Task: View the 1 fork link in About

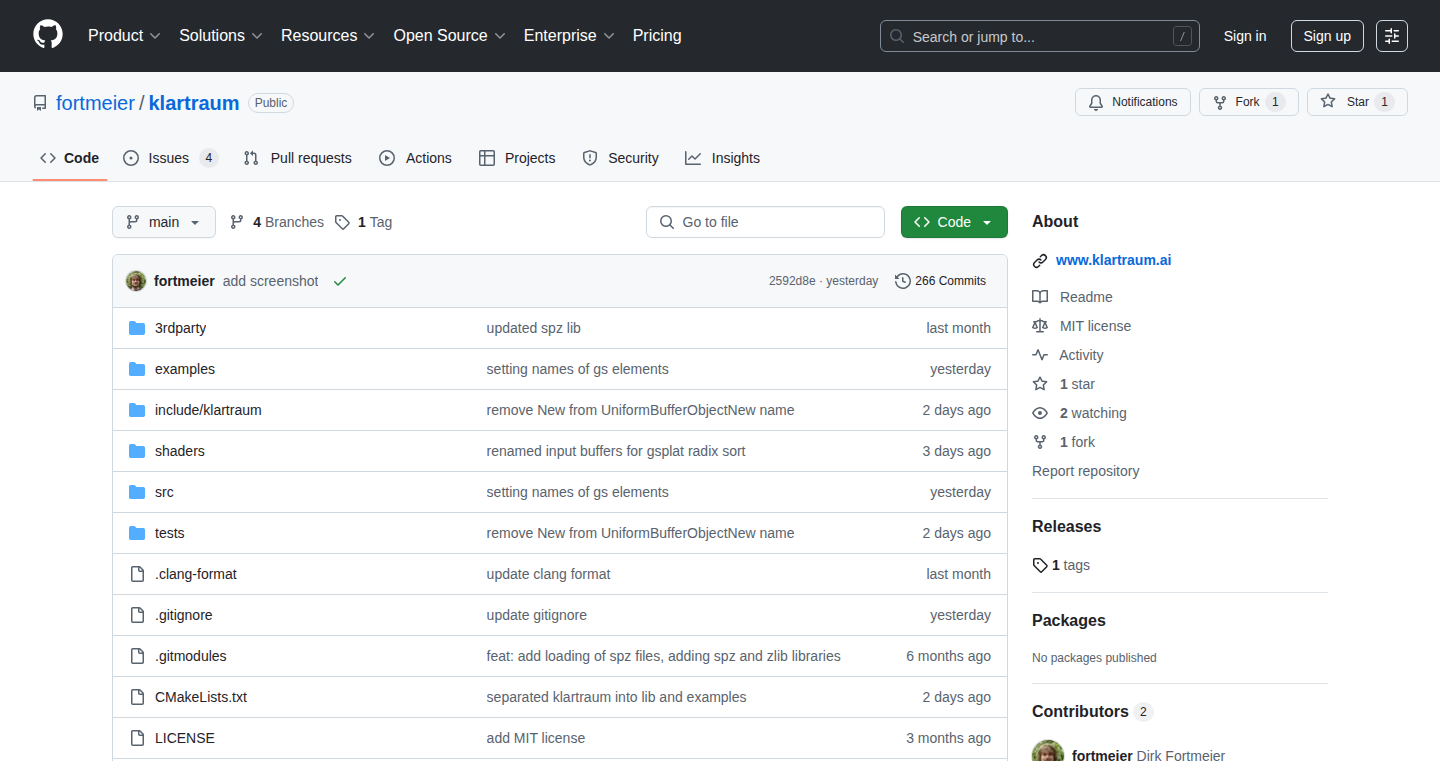Action: (1064, 442)
